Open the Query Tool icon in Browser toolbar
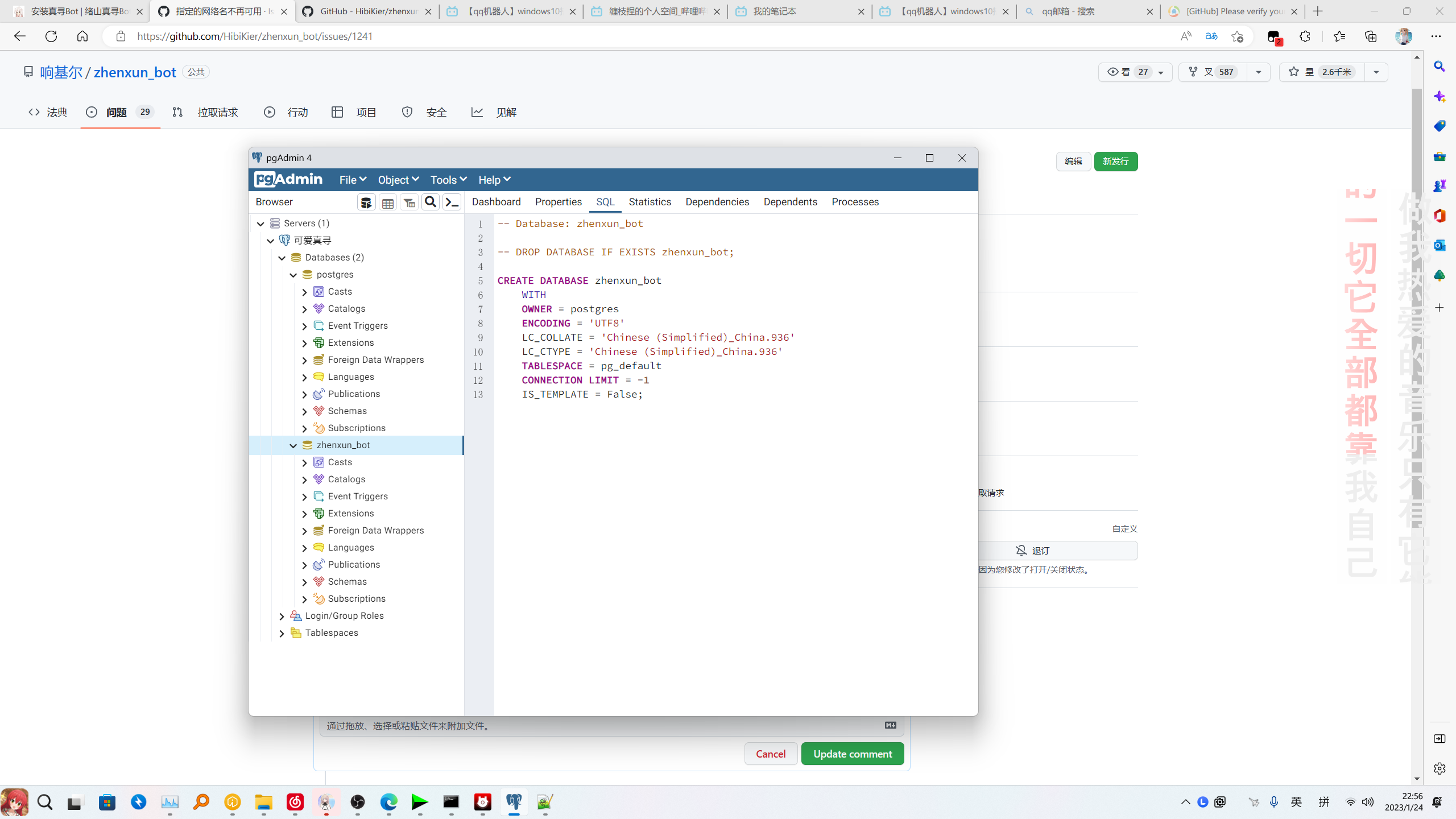Screen dimensions: 1456x819 (x=366, y=202)
